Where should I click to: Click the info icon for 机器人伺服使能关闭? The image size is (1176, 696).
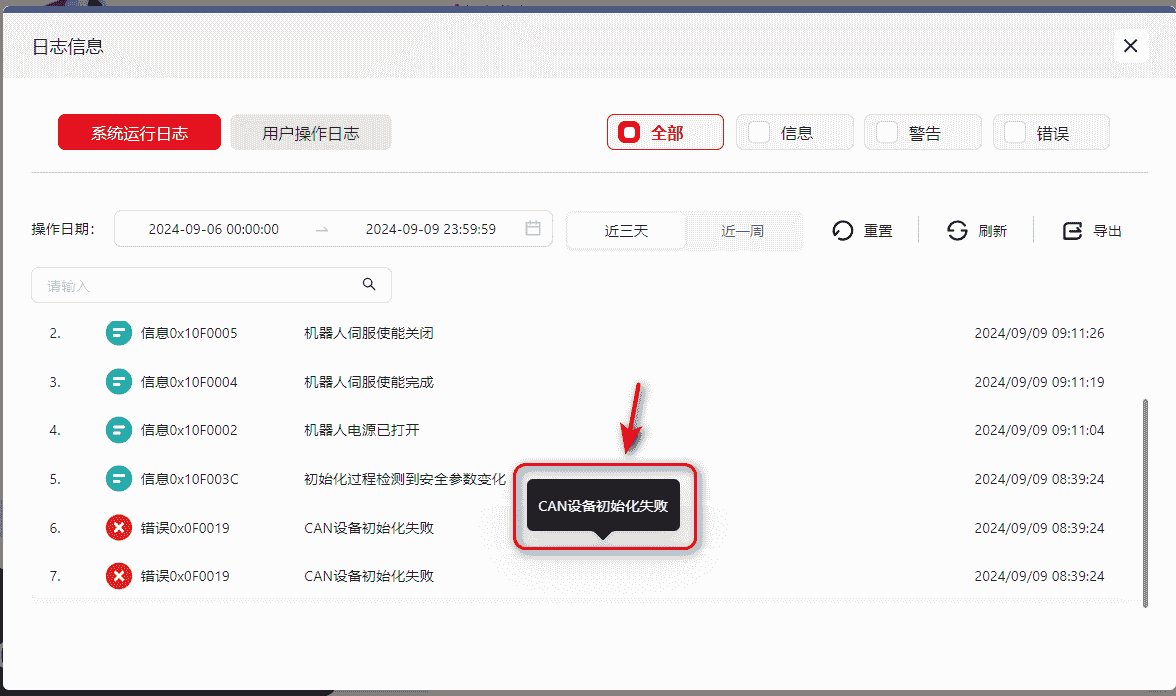(x=119, y=333)
